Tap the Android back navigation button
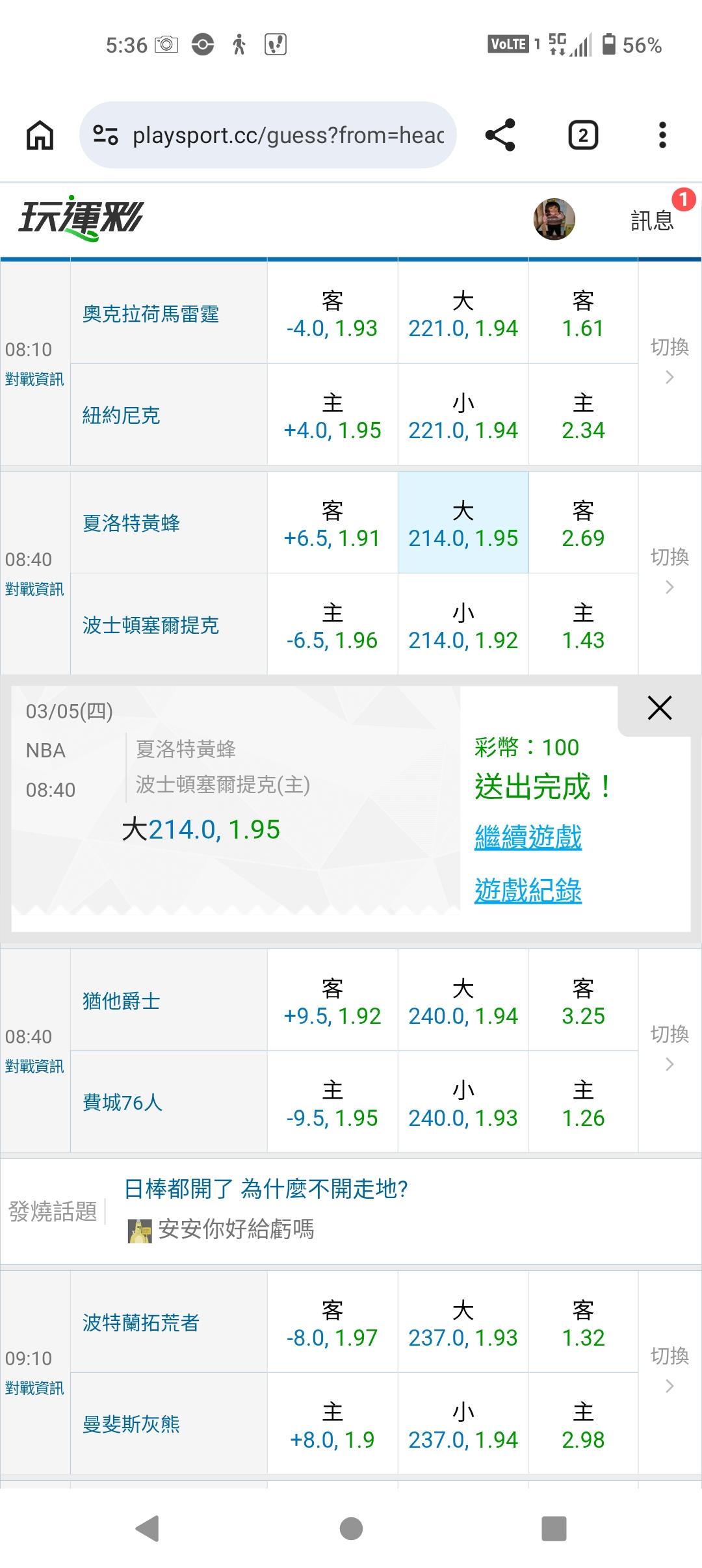 tap(147, 1528)
